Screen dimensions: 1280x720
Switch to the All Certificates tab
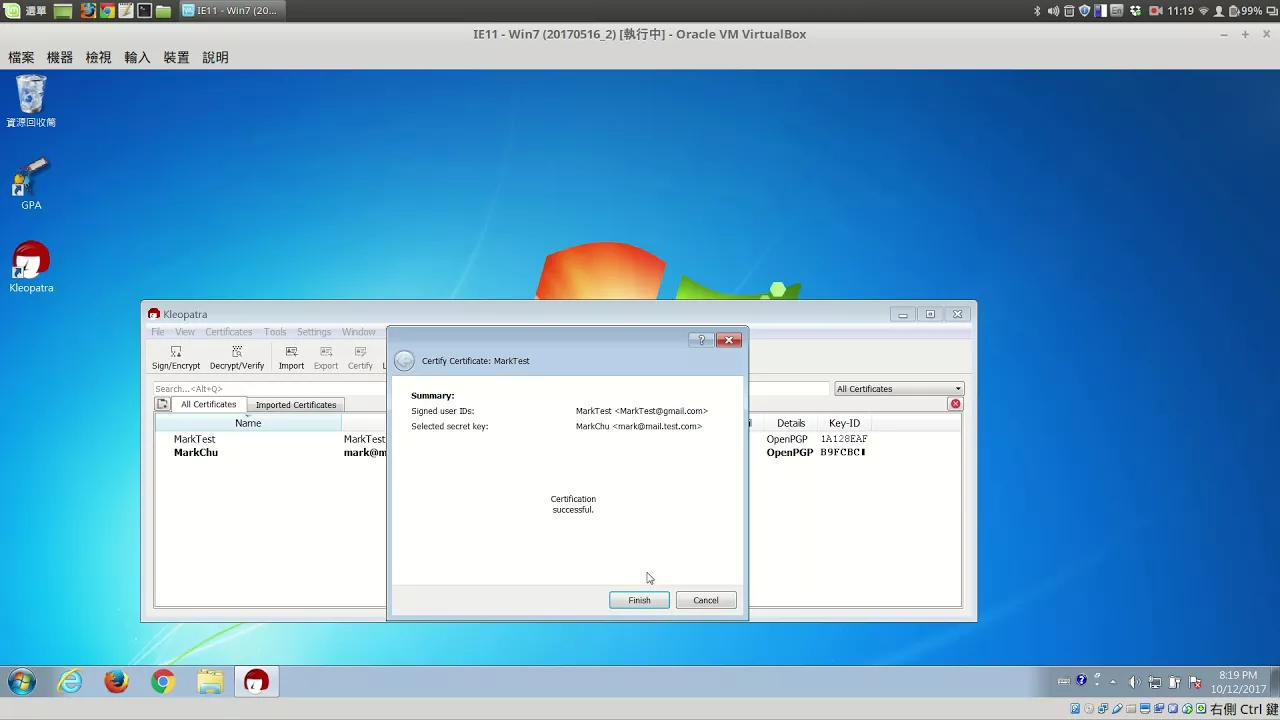click(208, 404)
